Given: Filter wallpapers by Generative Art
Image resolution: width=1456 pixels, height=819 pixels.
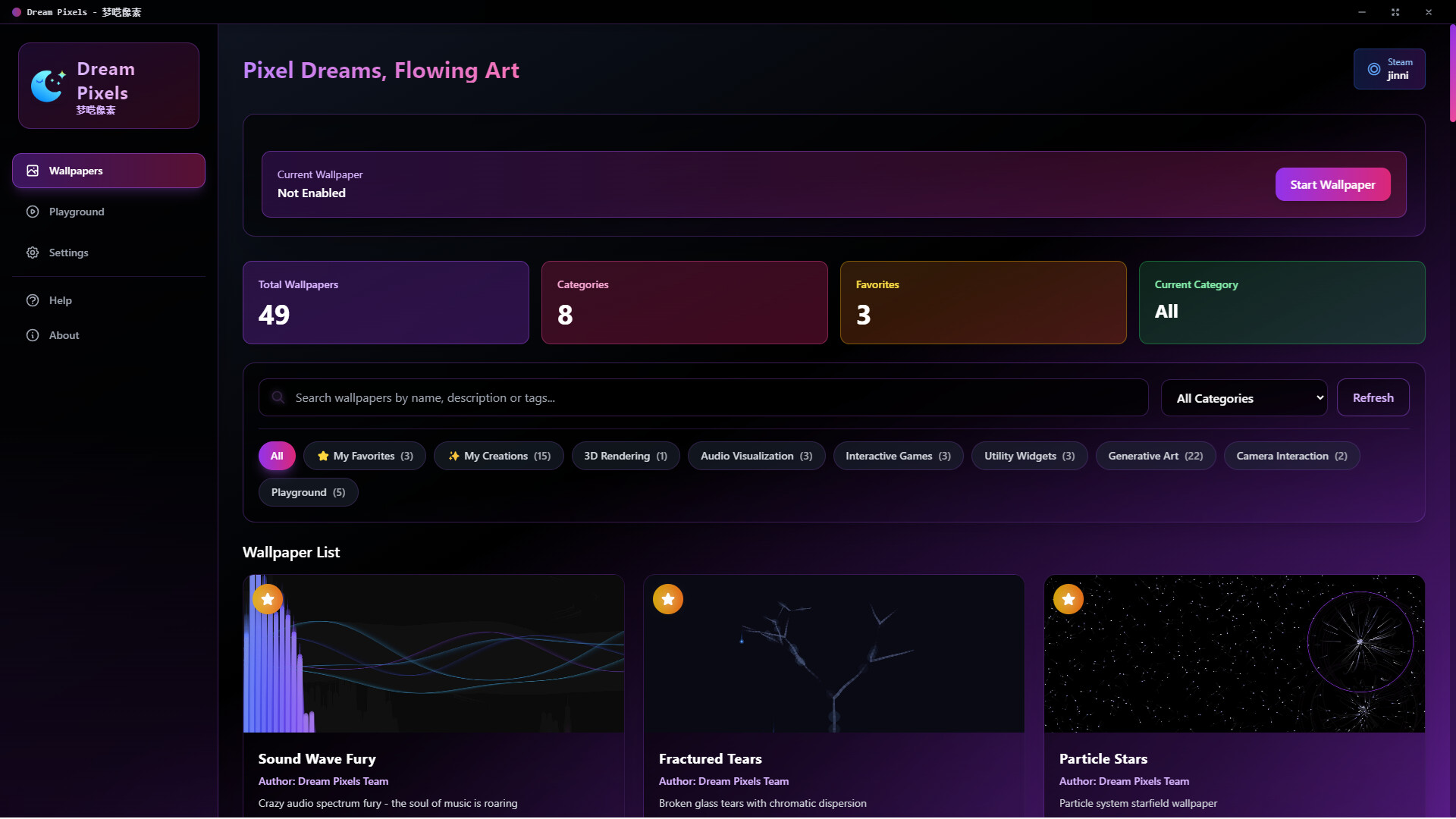Looking at the screenshot, I should coord(1155,456).
